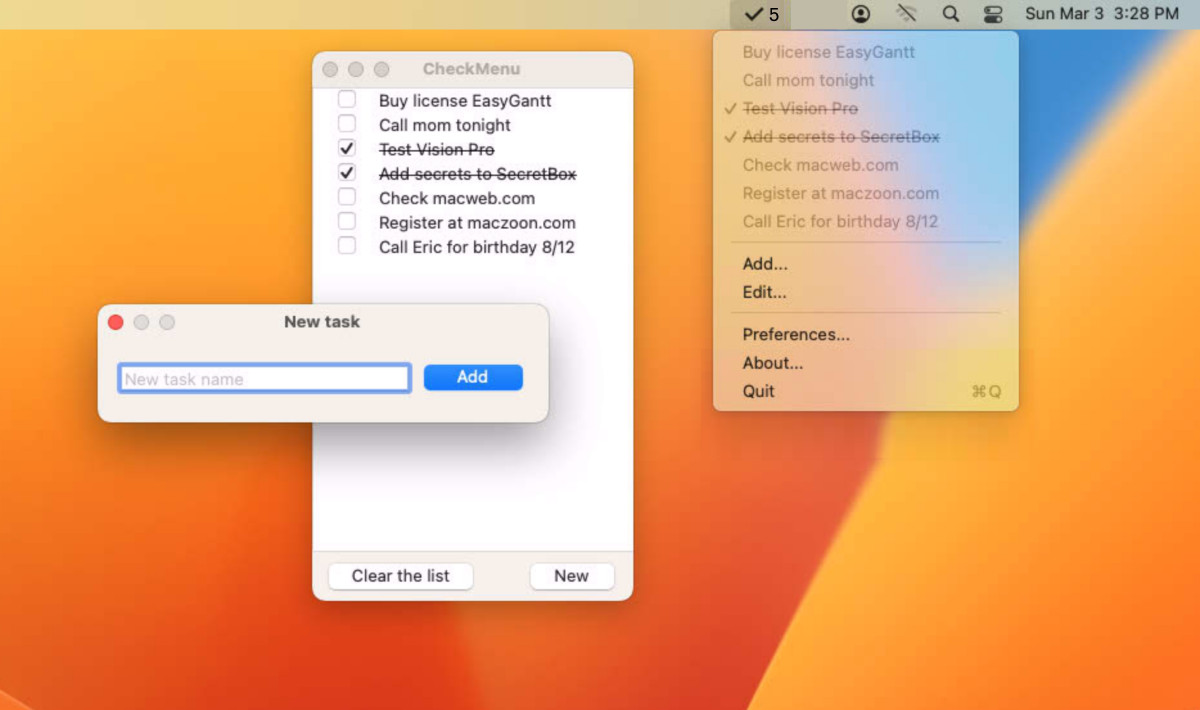Screen dimensions: 1200x710
Task: Click the date and time in menu bar
Action: pos(1102,14)
